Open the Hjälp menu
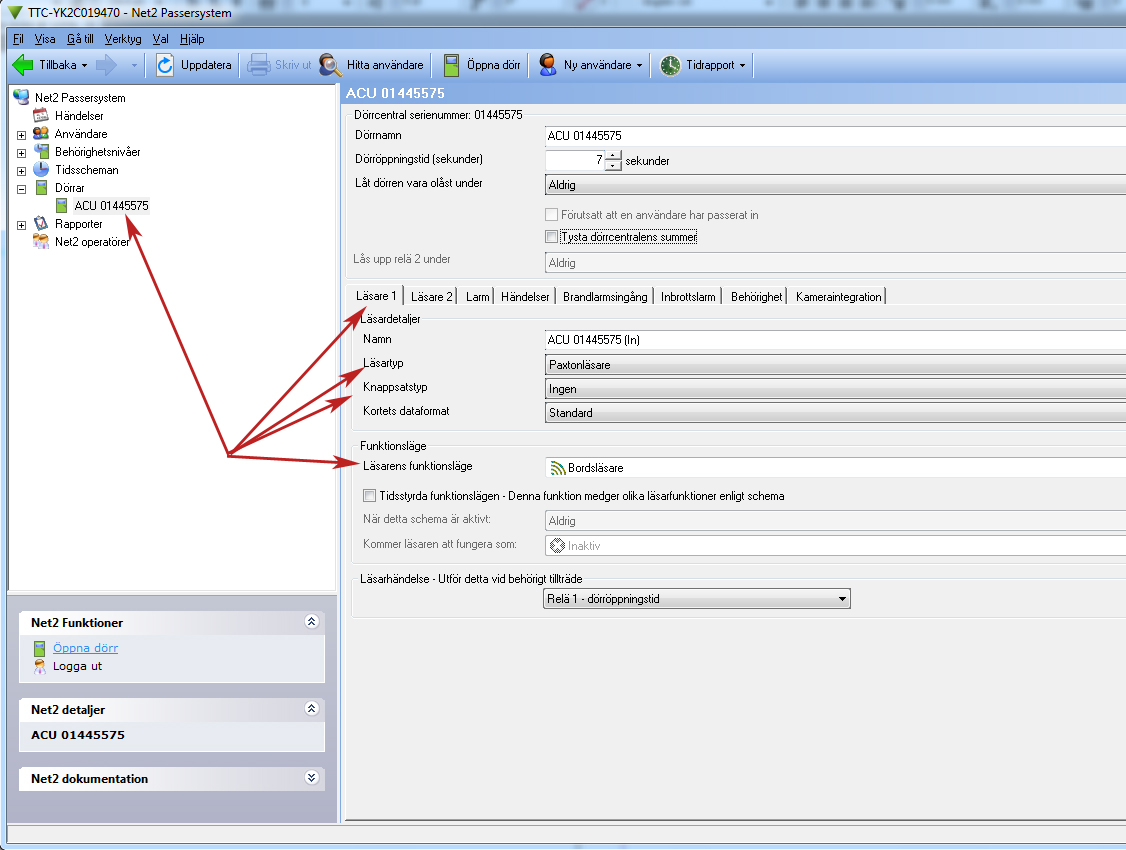Image resolution: width=1126 pixels, height=850 pixels. pos(192,39)
